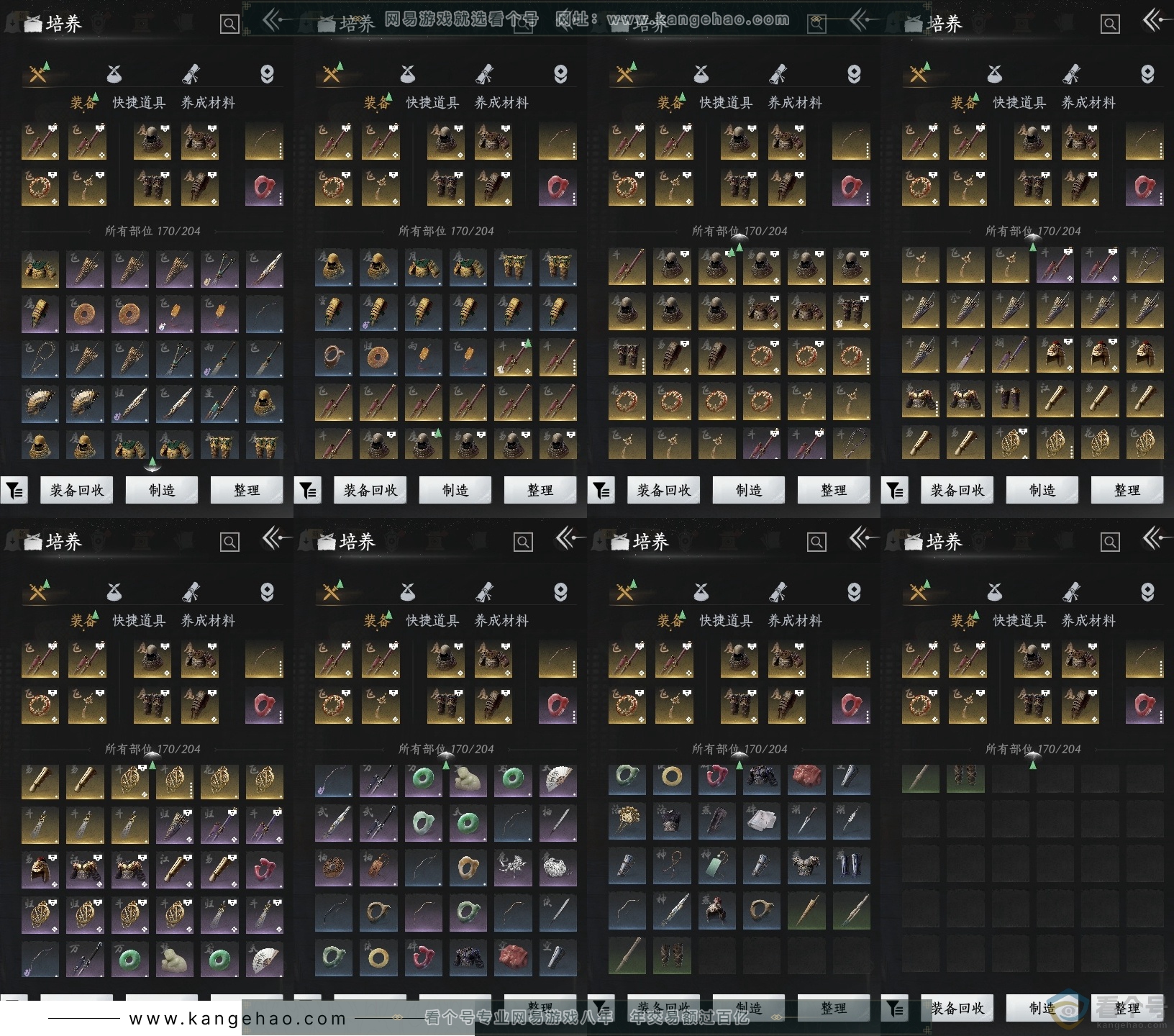Select gem category icon in bottom-right panel
Viewport: 1174px width, 1036px height.
[x=1147, y=591]
